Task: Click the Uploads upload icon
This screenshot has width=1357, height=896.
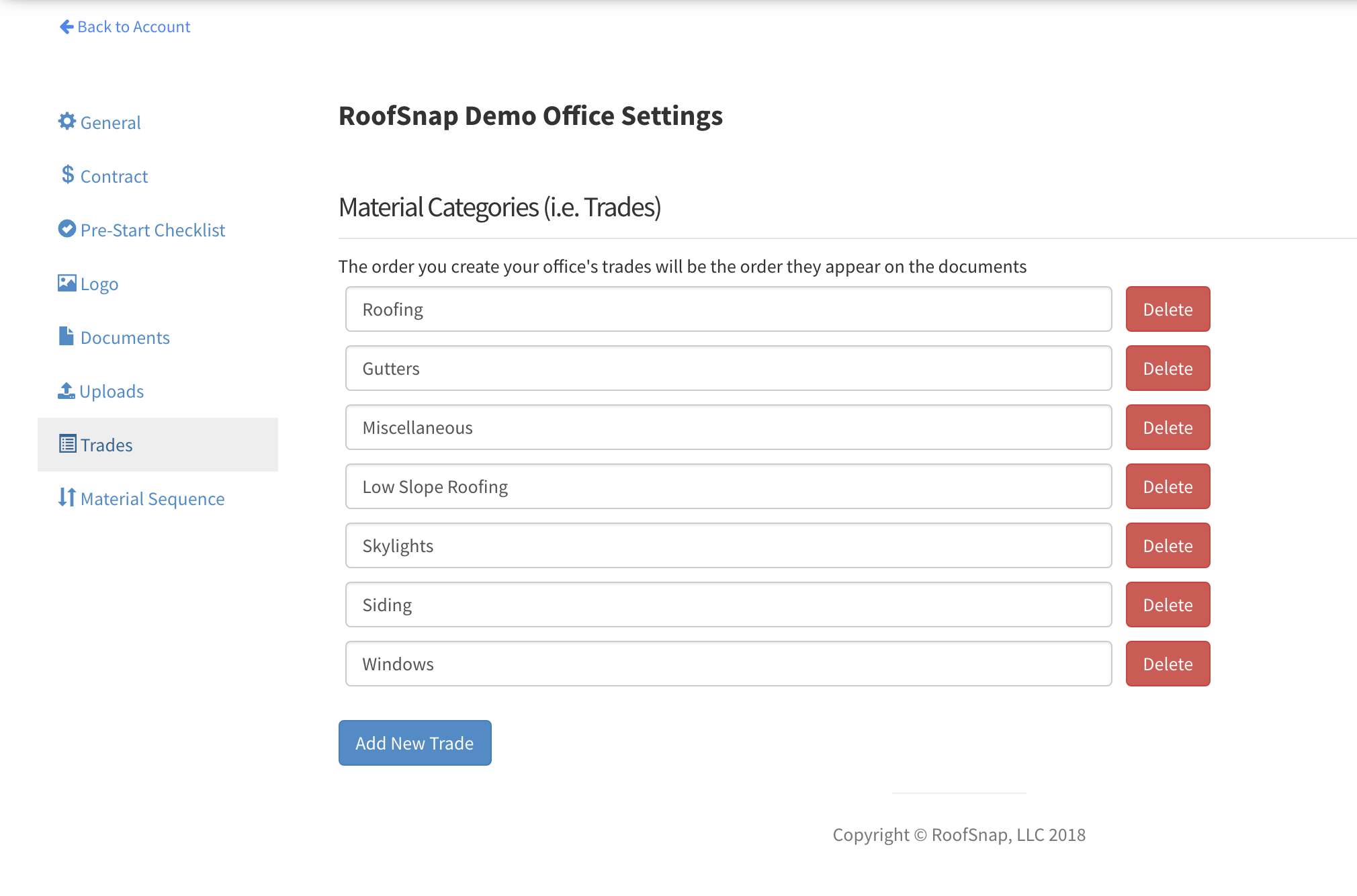Action: point(67,390)
